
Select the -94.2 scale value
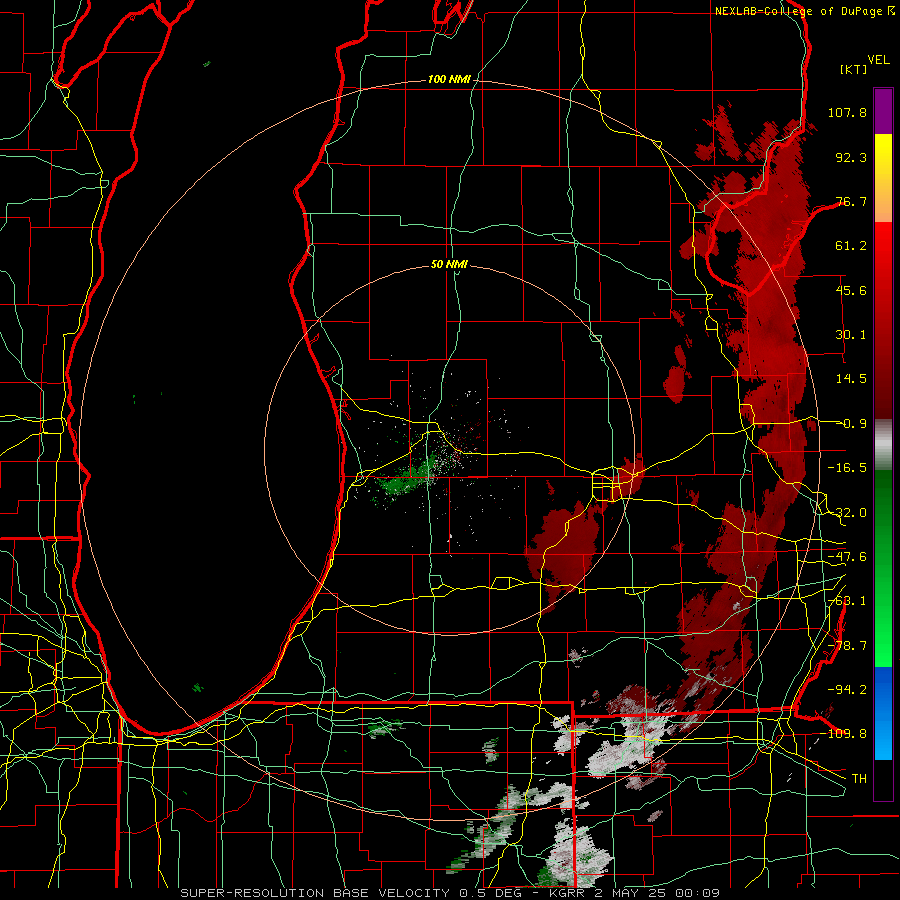847,690
